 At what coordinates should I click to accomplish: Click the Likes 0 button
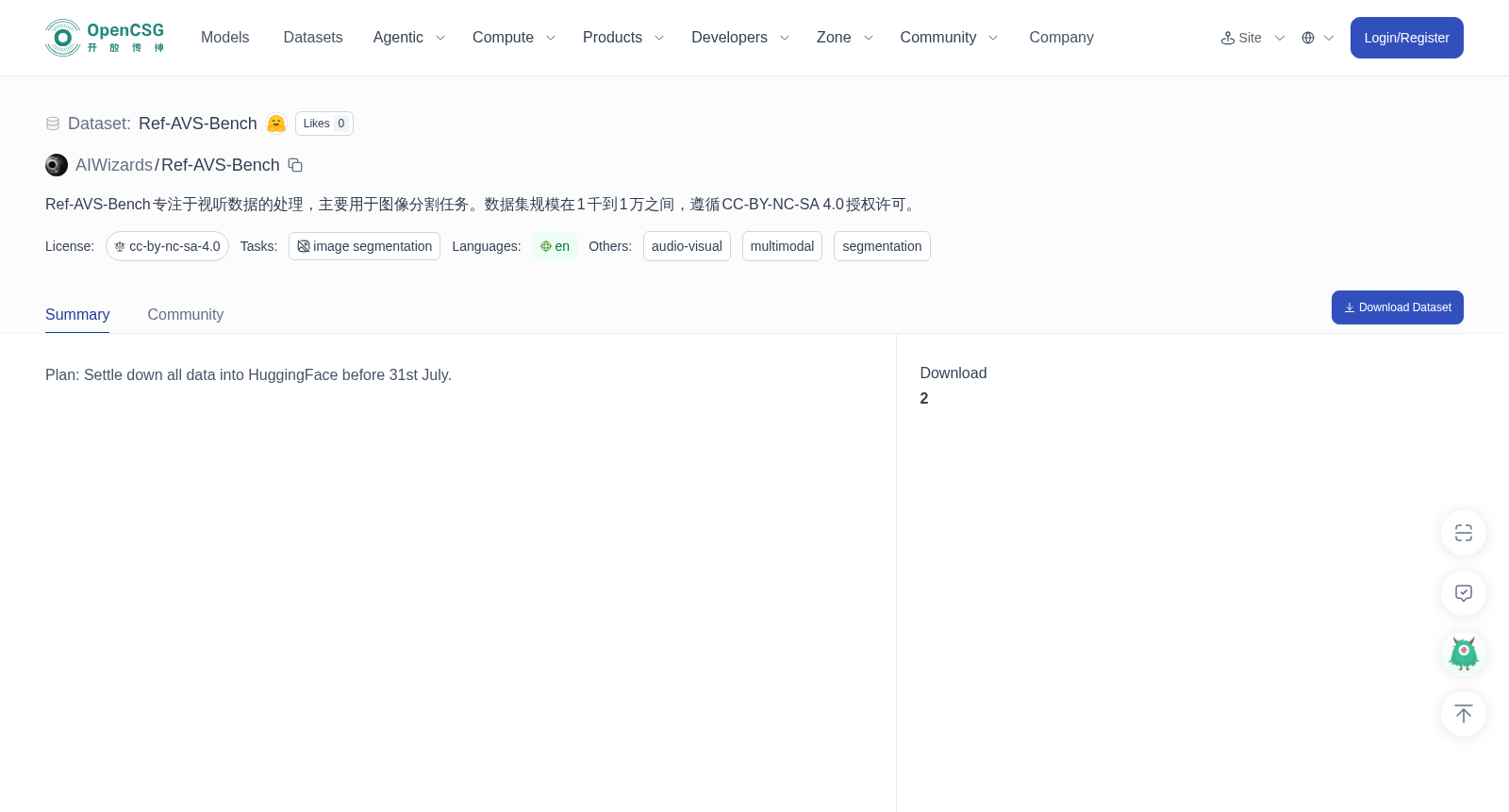click(324, 124)
